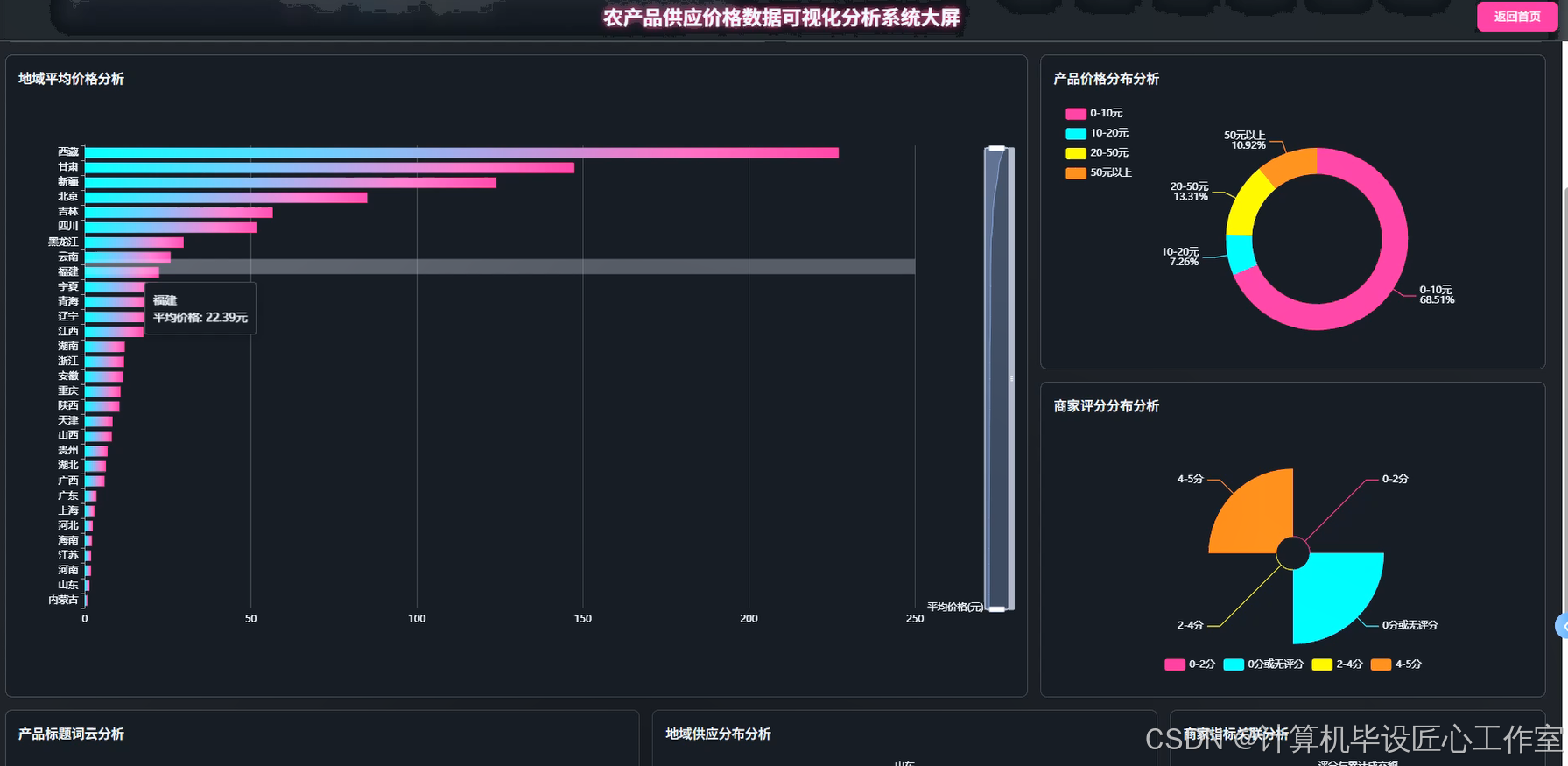Click the 地域供应分布分析 panel title
The height and width of the screenshot is (766, 1568).
pyautogui.click(x=718, y=734)
